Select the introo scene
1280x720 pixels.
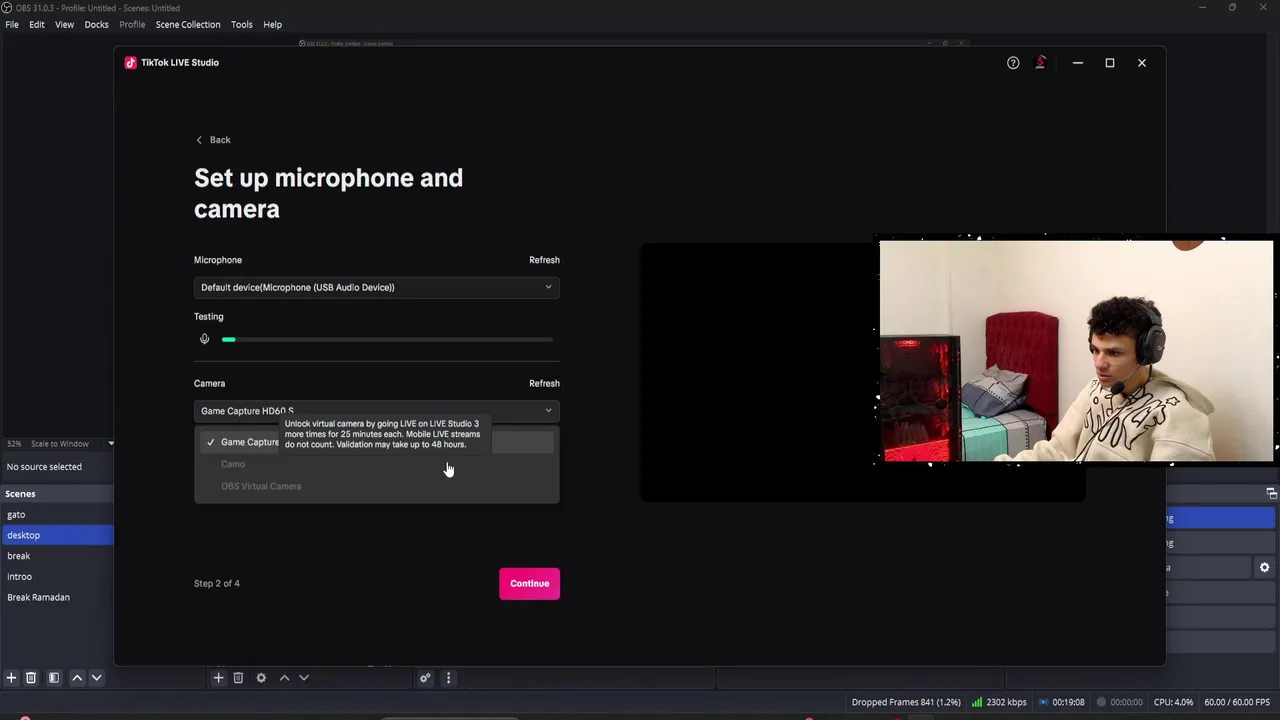coord(57,577)
